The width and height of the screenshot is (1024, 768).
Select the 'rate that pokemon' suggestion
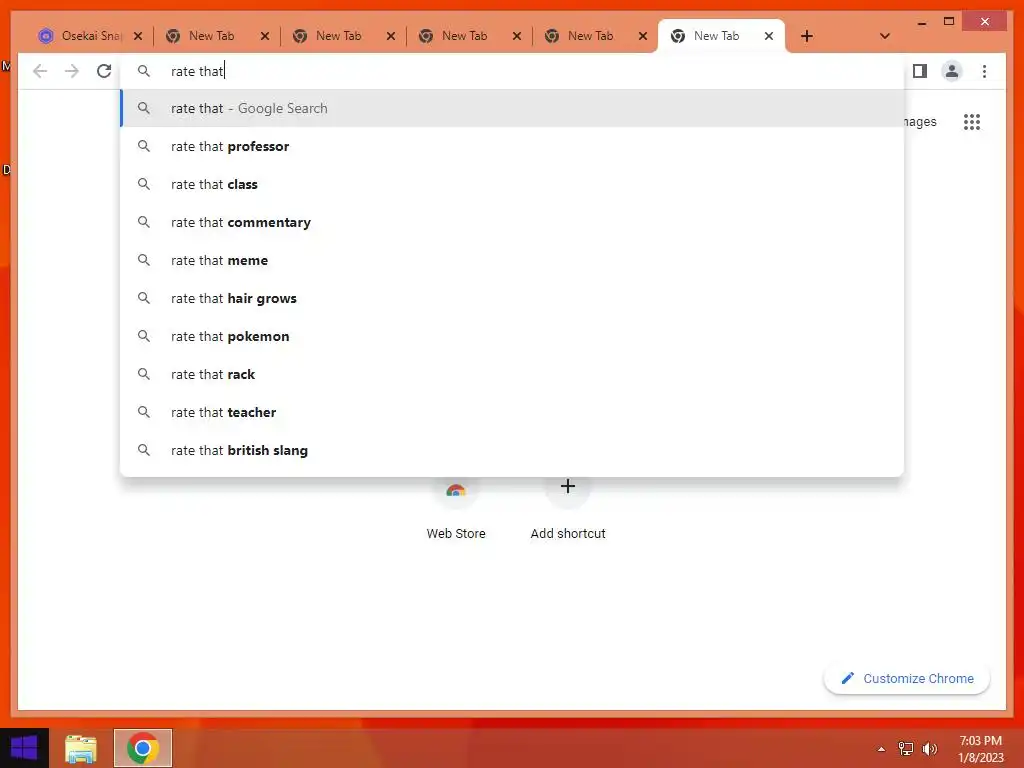(512, 336)
